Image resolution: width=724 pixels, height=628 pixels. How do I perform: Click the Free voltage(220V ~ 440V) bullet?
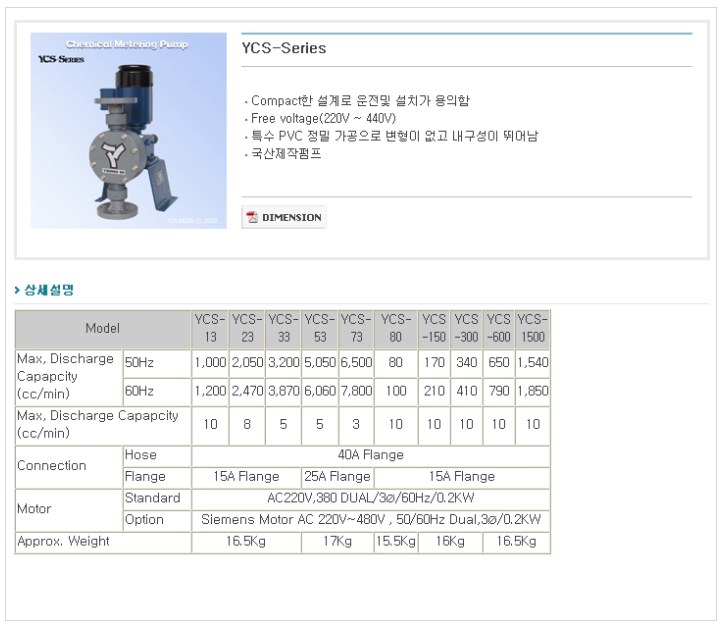pos(323,119)
